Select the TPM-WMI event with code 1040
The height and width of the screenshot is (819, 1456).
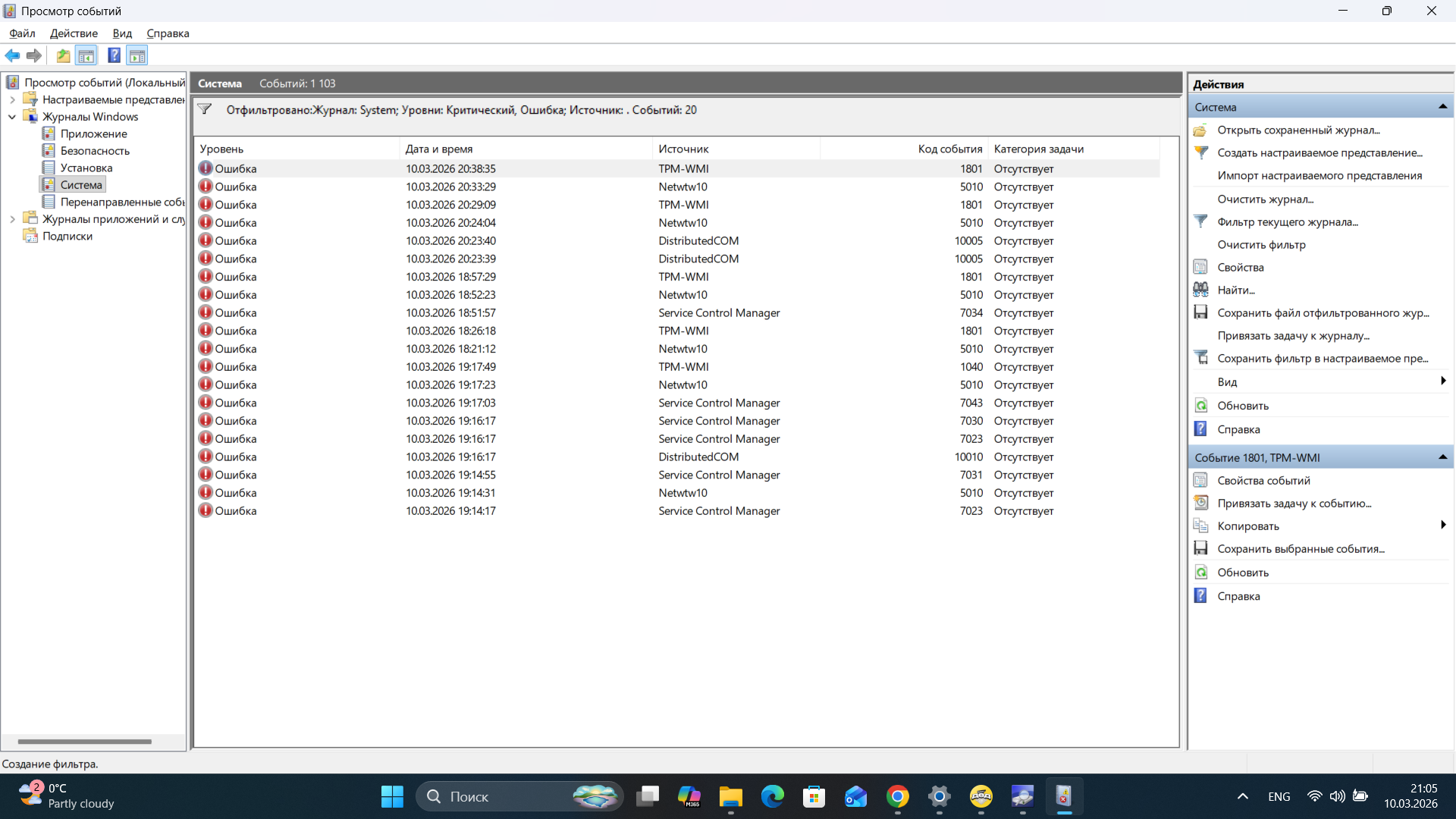pyautogui.click(x=677, y=367)
